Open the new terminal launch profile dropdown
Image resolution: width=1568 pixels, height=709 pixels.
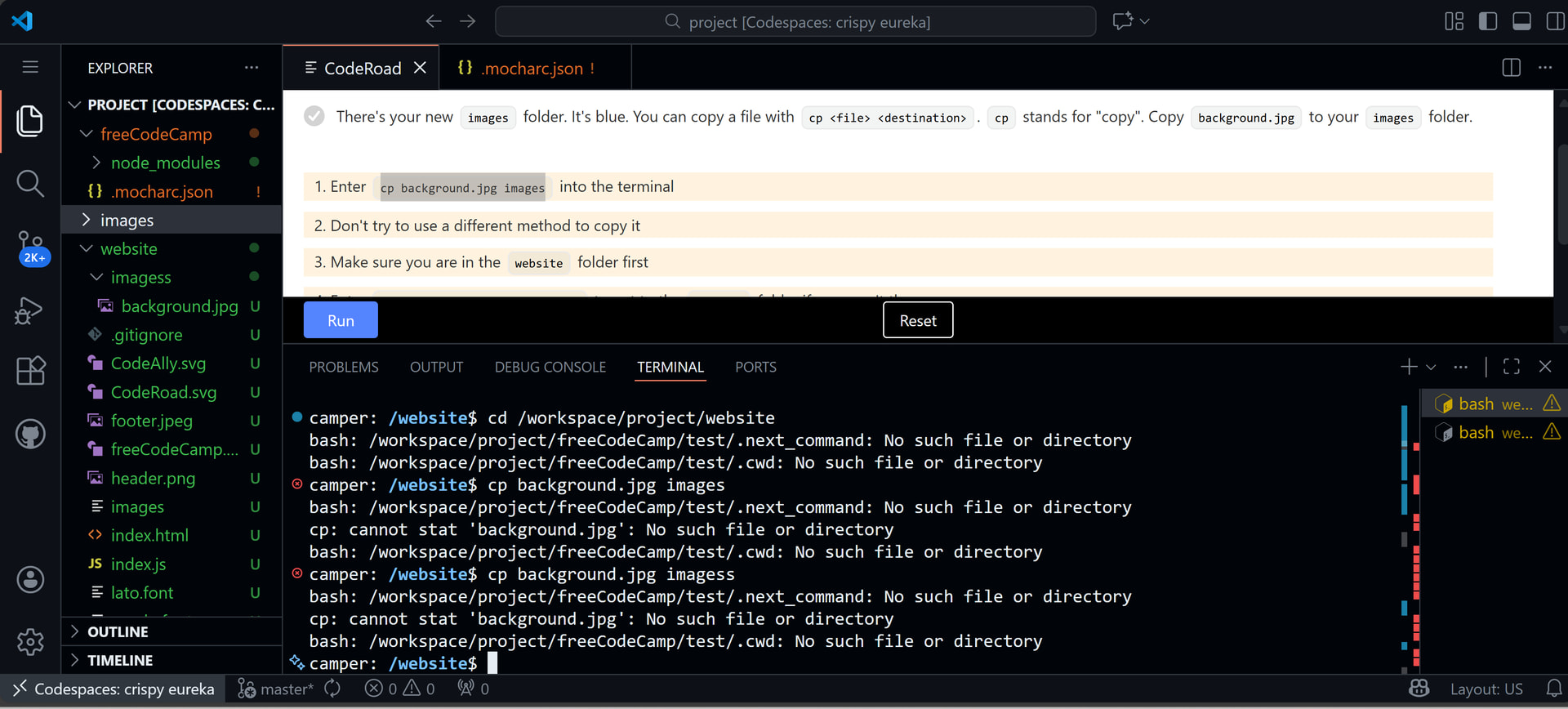coord(1431,368)
